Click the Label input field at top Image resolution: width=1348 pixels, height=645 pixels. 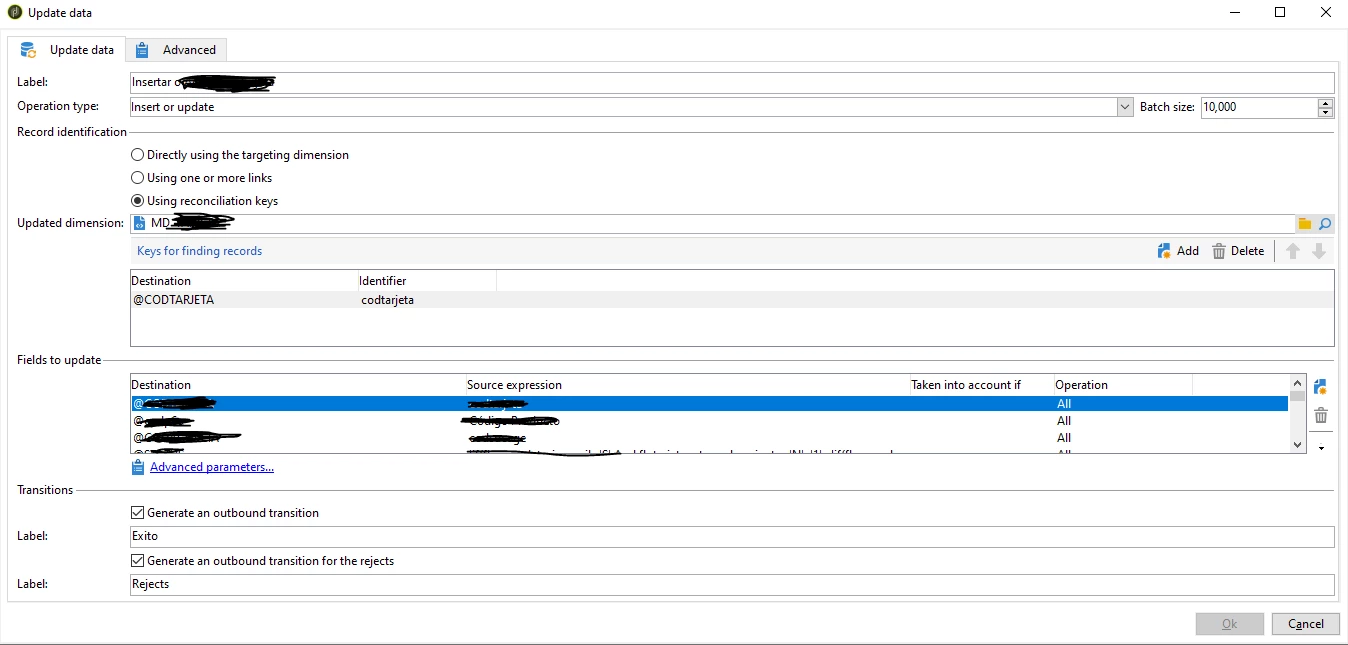(732, 83)
